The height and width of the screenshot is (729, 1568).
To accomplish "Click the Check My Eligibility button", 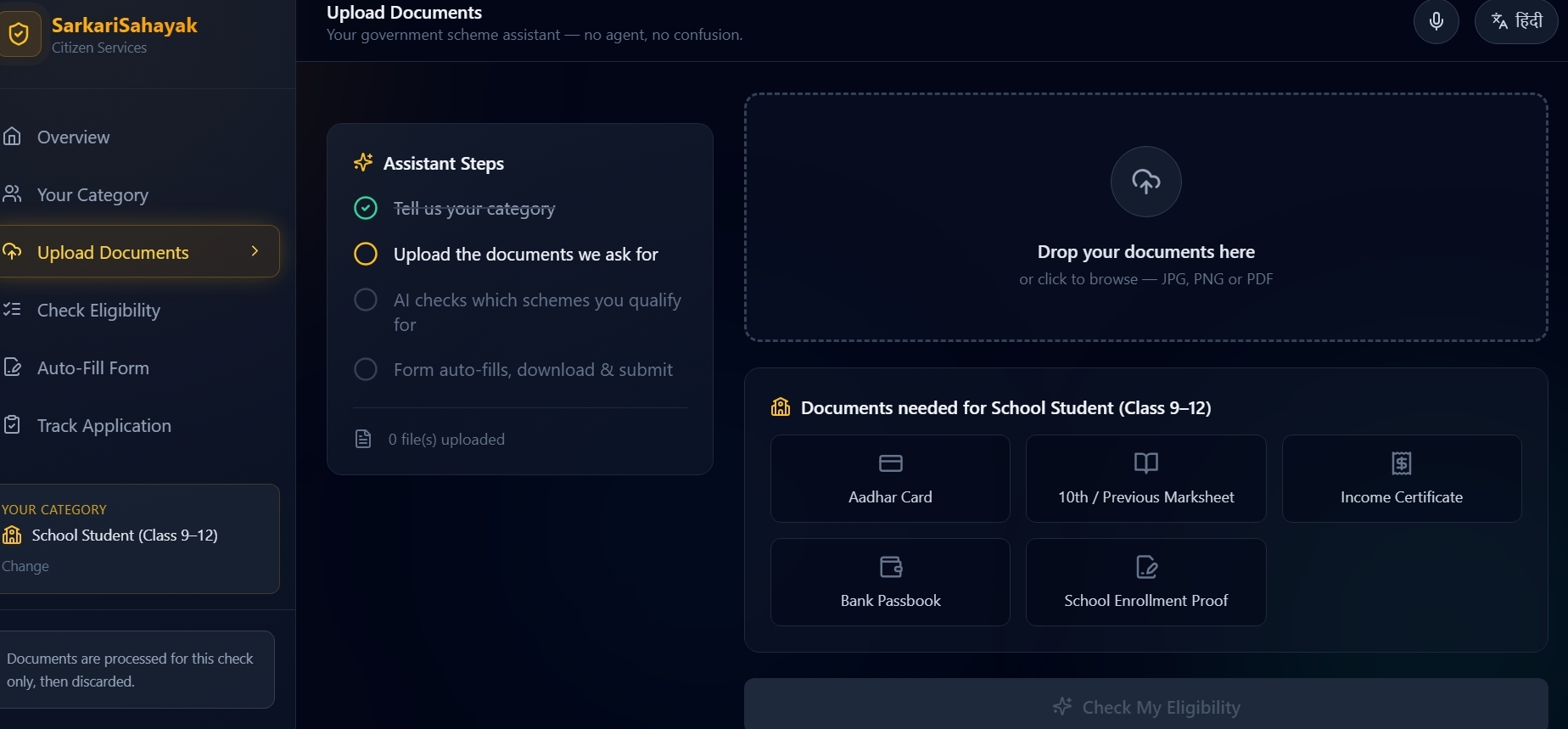I will click(x=1145, y=706).
